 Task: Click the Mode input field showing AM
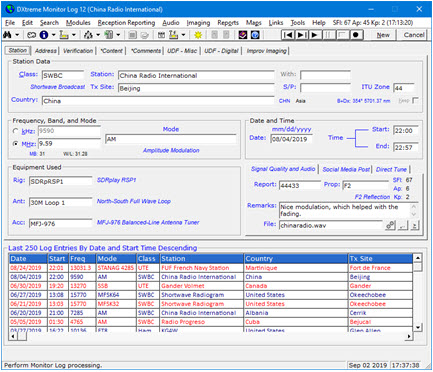pyautogui.click(x=171, y=139)
